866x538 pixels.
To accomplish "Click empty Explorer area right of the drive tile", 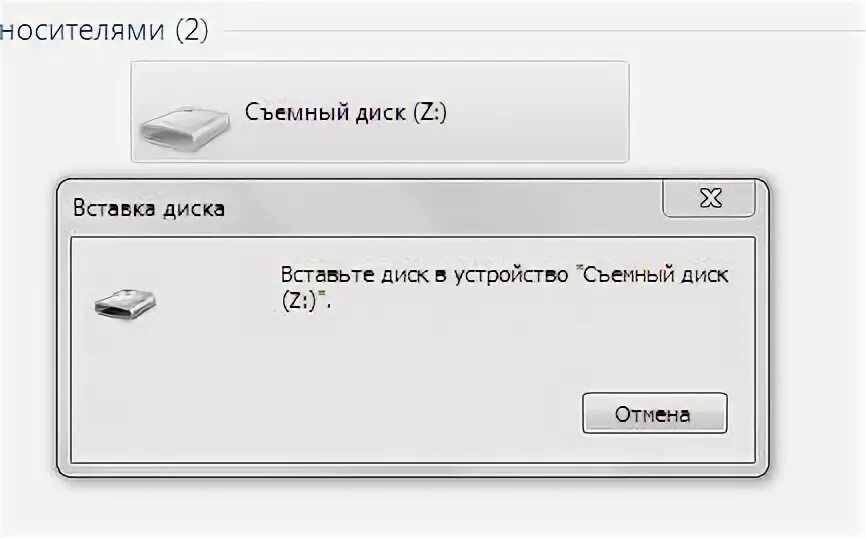I will pos(746,112).
